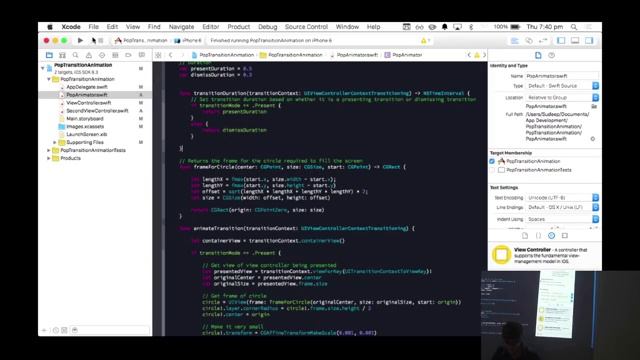Image resolution: width=640 pixels, height=360 pixels.
Task: Open the file Type dropdown
Action: coord(562,86)
